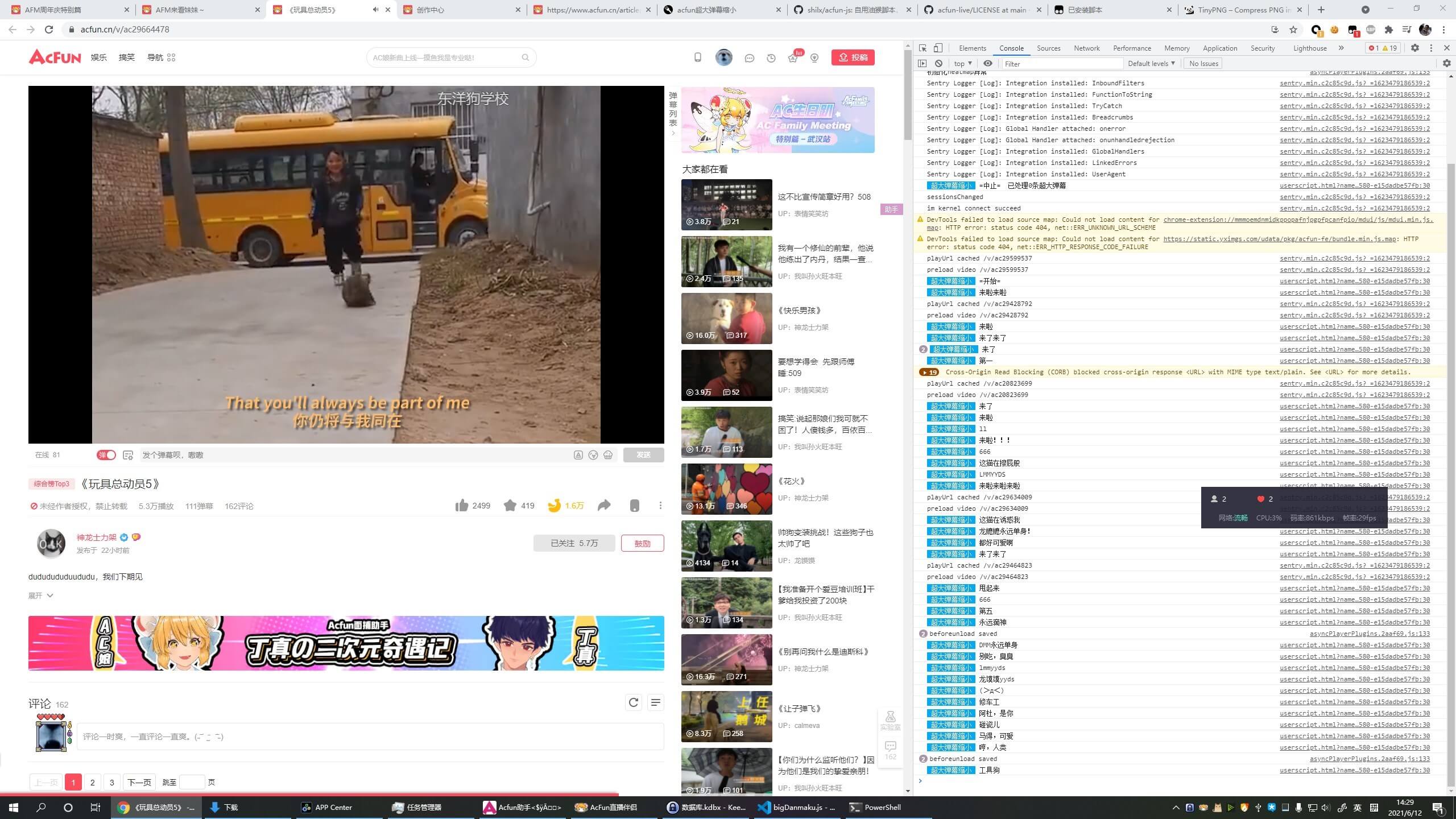Click the user avatar in AcFun header
This screenshot has width=1456, height=819.
723,57
